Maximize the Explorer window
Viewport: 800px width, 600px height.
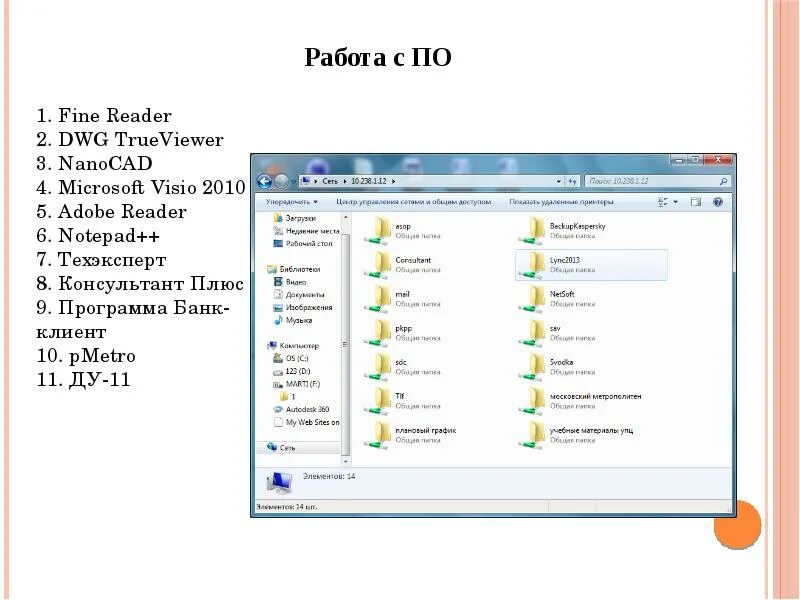[x=695, y=160]
